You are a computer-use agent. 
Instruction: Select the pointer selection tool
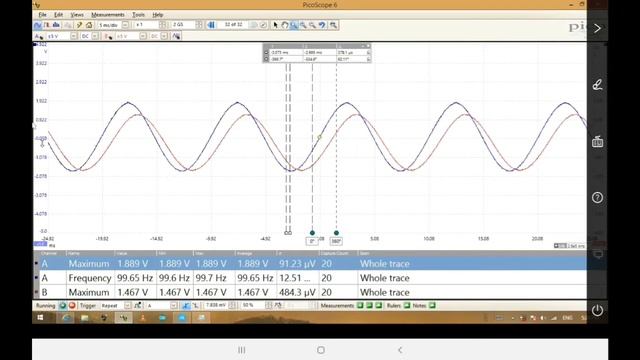coord(276,25)
